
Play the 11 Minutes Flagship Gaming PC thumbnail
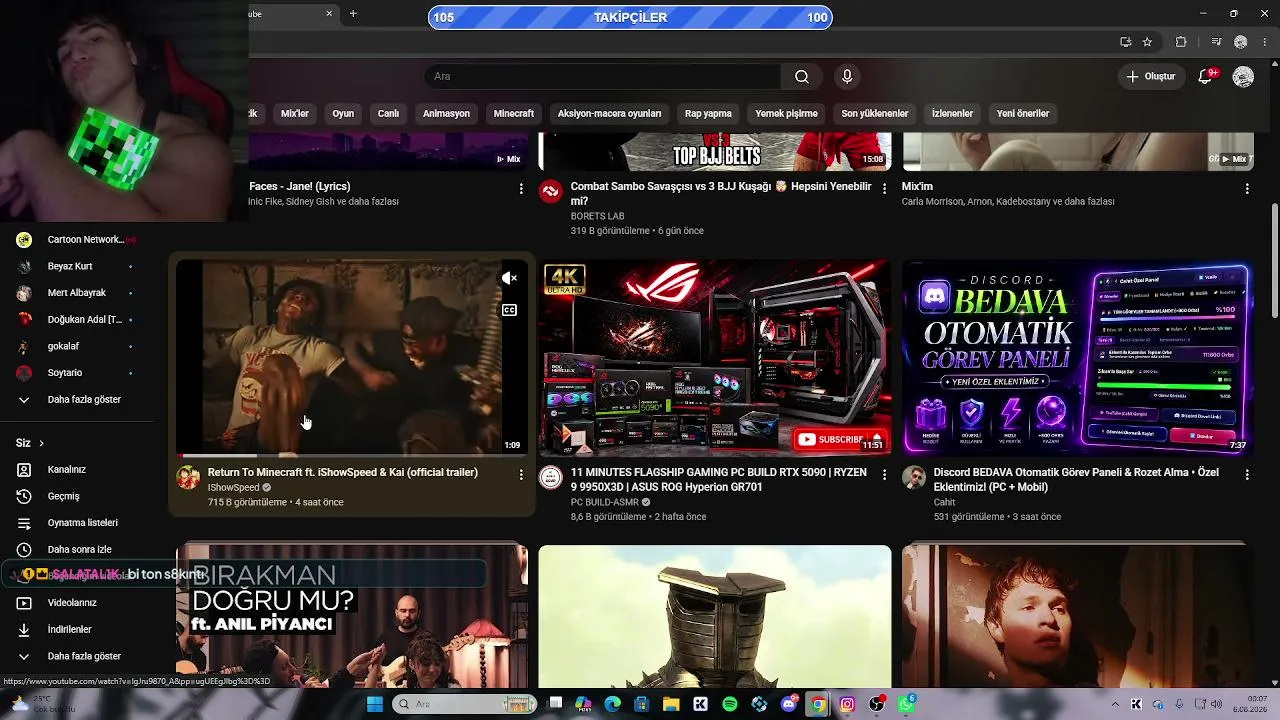[715, 358]
